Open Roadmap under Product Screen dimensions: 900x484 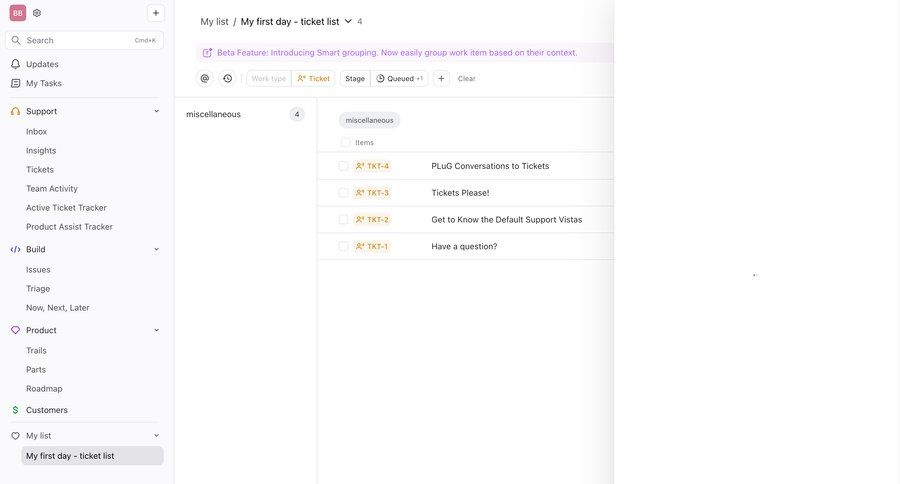pyautogui.click(x=44, y=389)
